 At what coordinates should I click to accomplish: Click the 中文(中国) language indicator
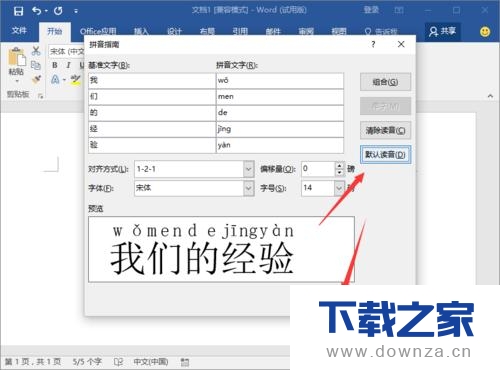click(151, 362)
